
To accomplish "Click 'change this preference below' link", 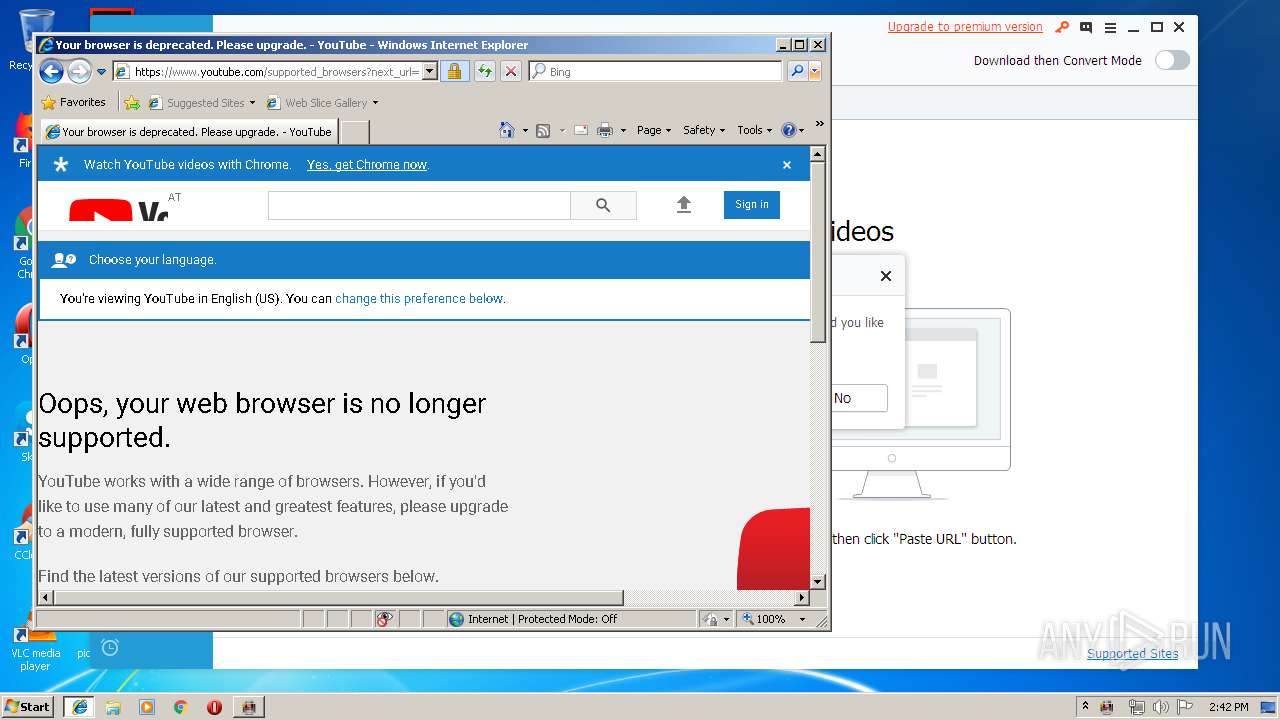I will pyautogui.click(x=419, y=298).
